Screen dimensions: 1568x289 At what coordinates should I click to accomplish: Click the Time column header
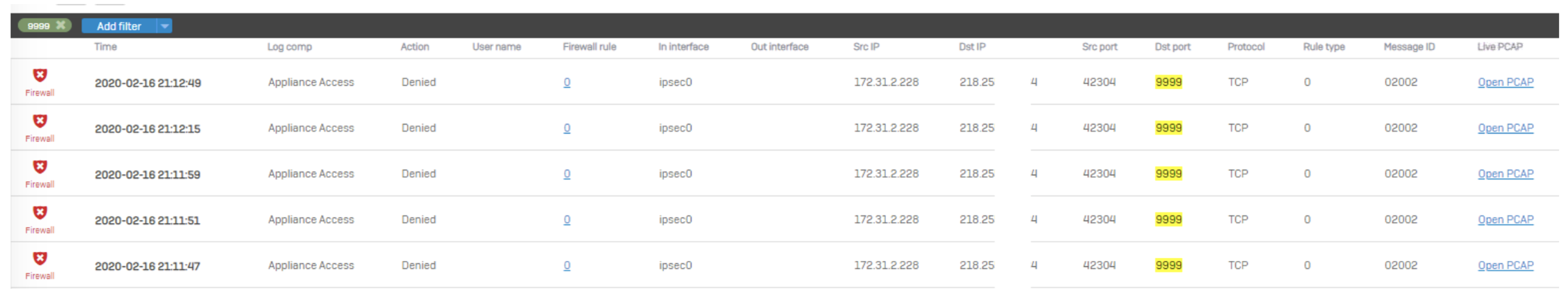coord(105,46)
